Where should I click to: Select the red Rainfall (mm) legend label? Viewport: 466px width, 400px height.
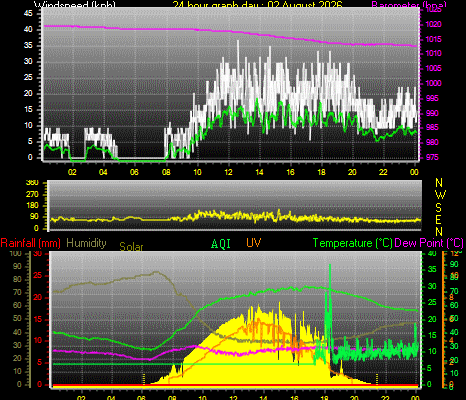30,243
